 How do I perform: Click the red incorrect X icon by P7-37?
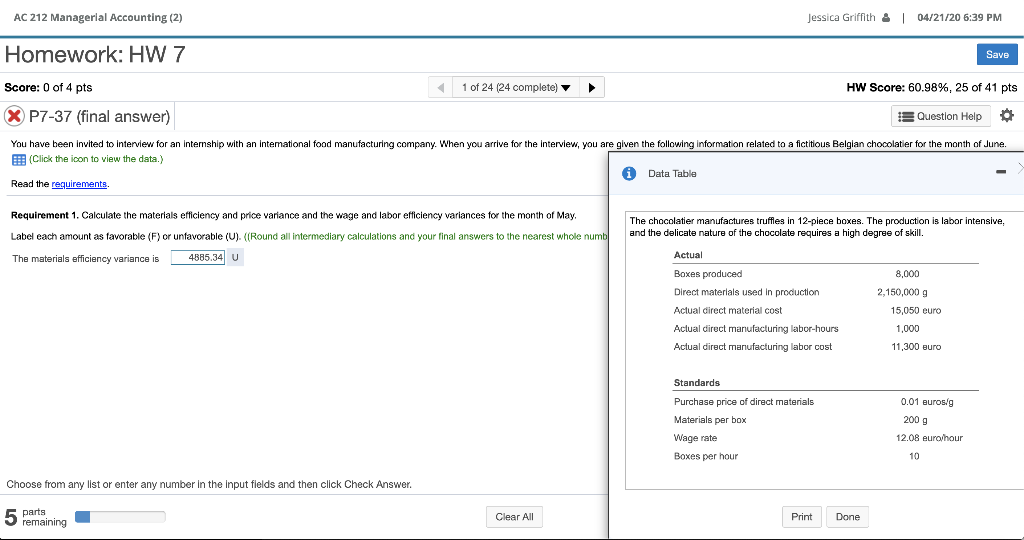[14, 116]
